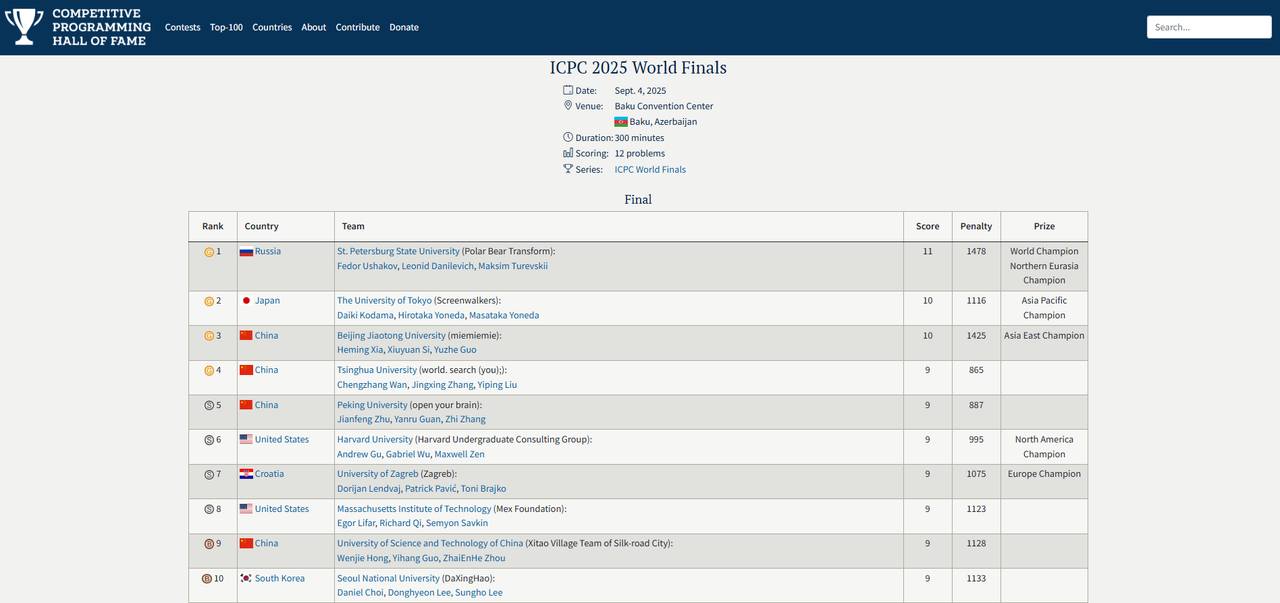Click the South Korea flag icon
This screenshot has width=1280, height=603.
point(246,578)
